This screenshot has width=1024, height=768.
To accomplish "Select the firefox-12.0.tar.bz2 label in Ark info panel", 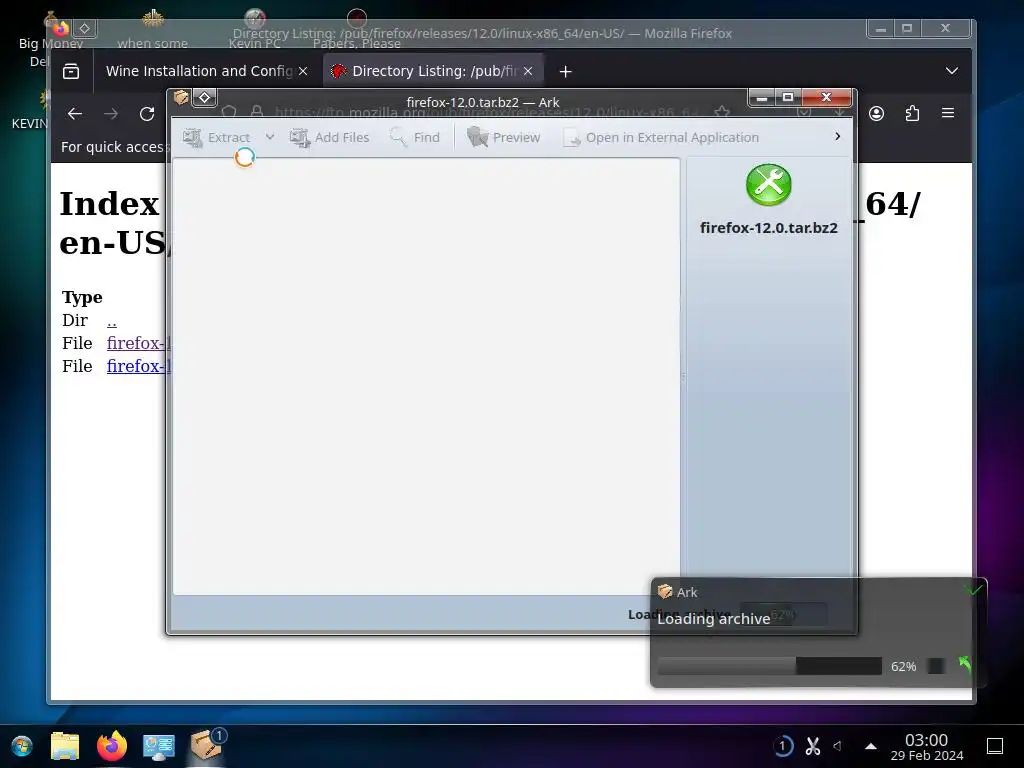I will coord(769,228).
